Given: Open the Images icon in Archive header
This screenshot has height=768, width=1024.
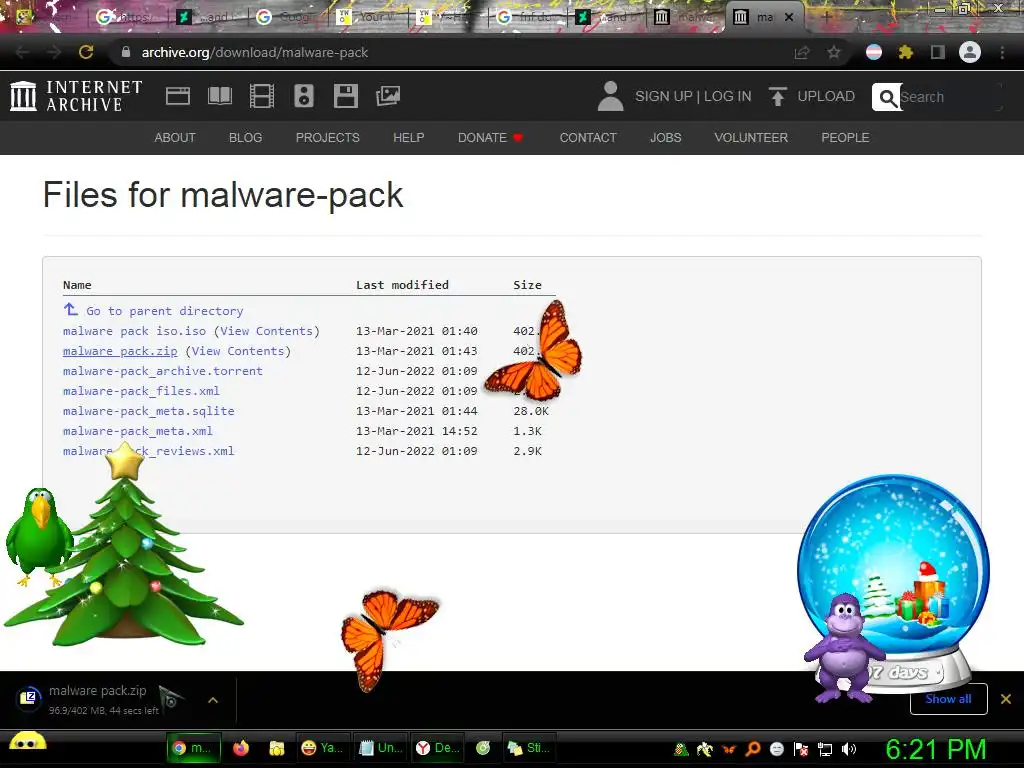Looking at the screenshot, I should pyautogui.click(x=388, y=96).
